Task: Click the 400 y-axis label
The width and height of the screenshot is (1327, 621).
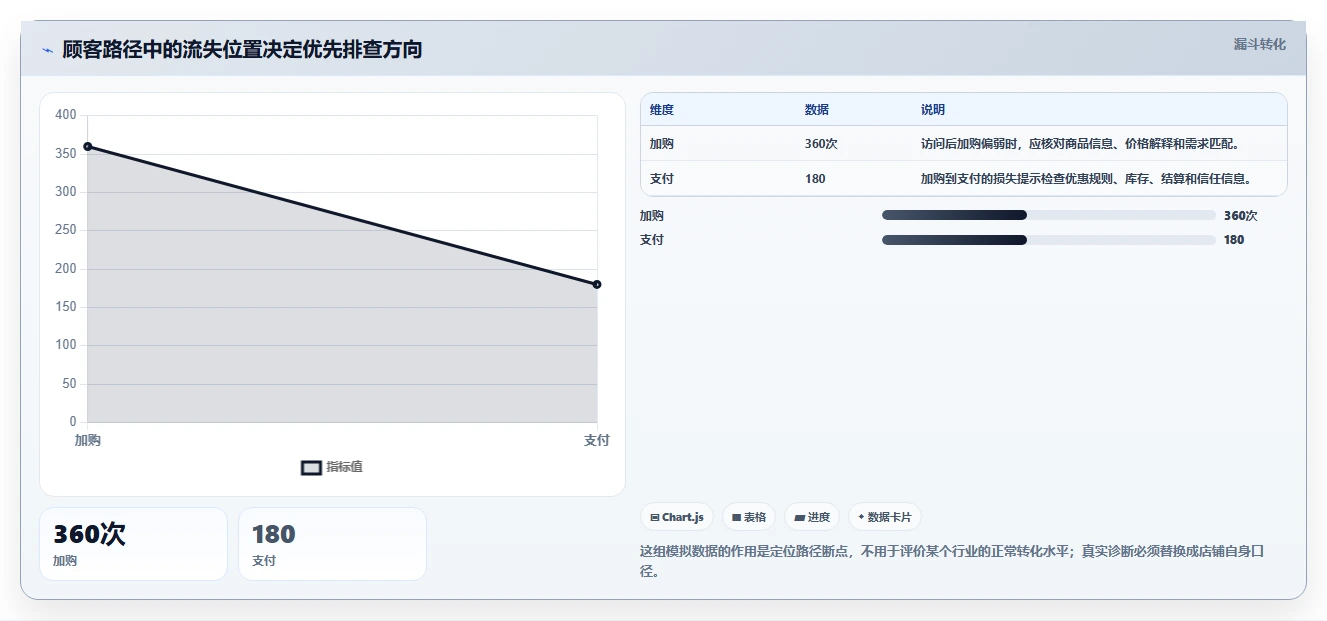Action: pyautogui.click(x=66, y=115)
